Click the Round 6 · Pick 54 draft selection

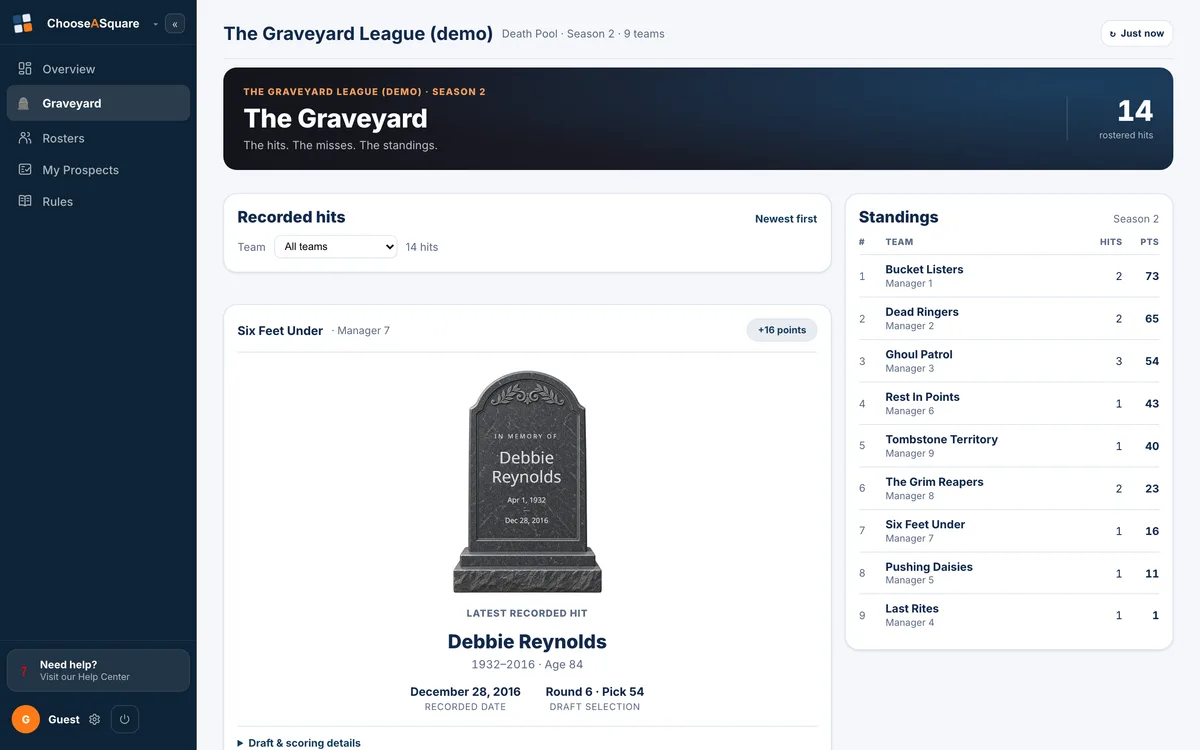[x=595, y=692]
